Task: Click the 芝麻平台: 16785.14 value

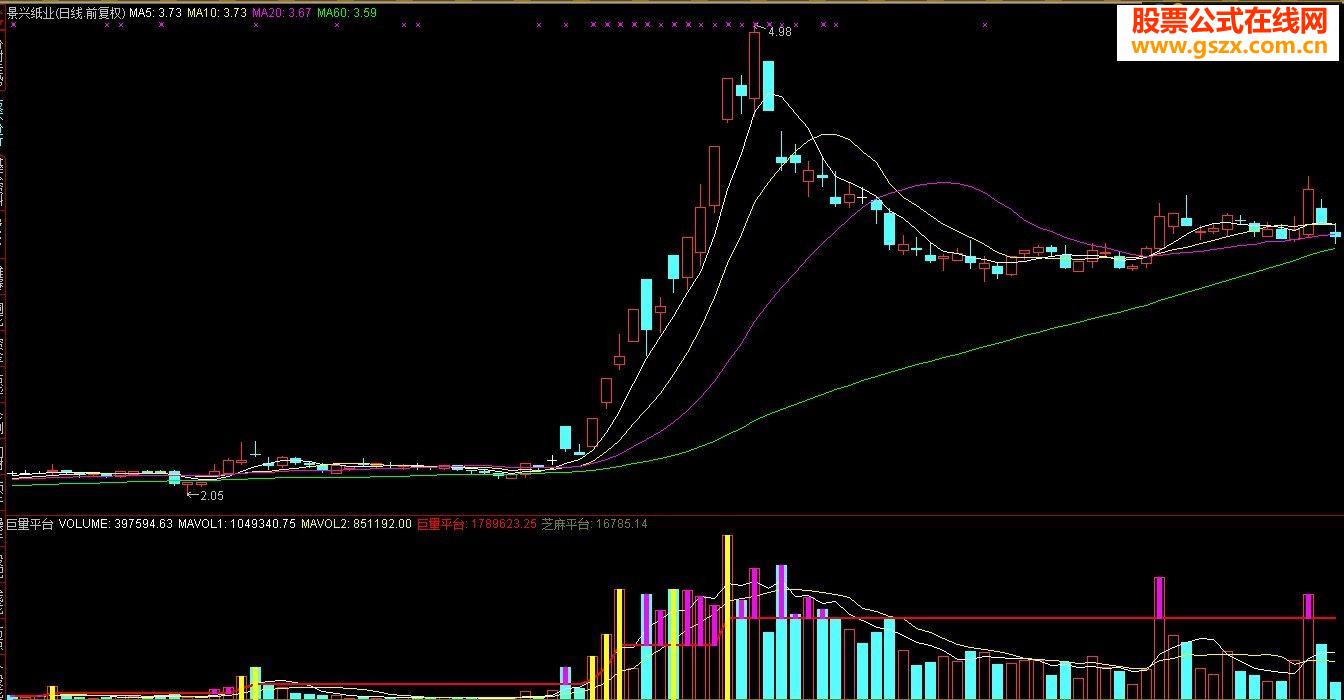Action: pyautogui.click(x=595, y=523)
